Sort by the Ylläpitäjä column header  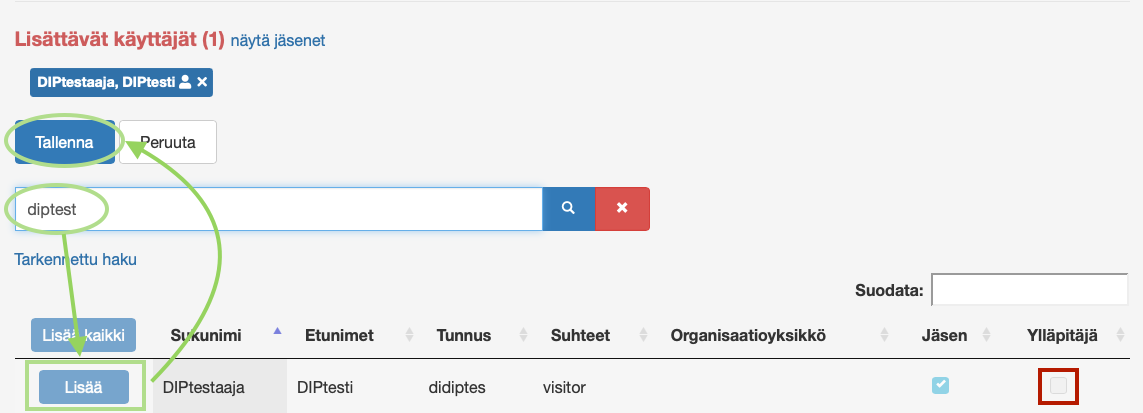(x=1062, y=336)
